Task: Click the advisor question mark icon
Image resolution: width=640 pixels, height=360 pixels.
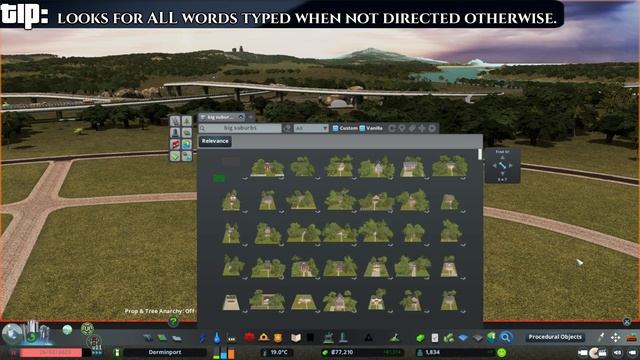Action: [173, 322]
